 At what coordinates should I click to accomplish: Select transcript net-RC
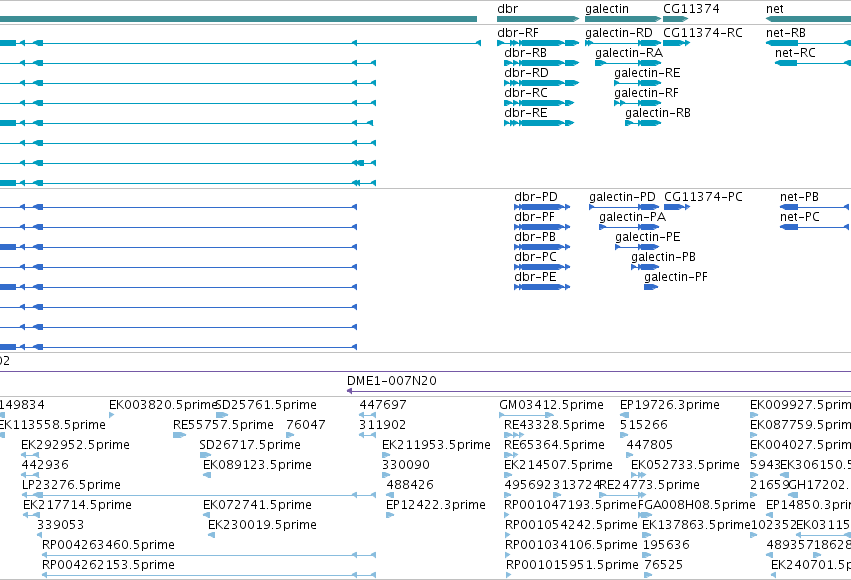coord(795,53)
